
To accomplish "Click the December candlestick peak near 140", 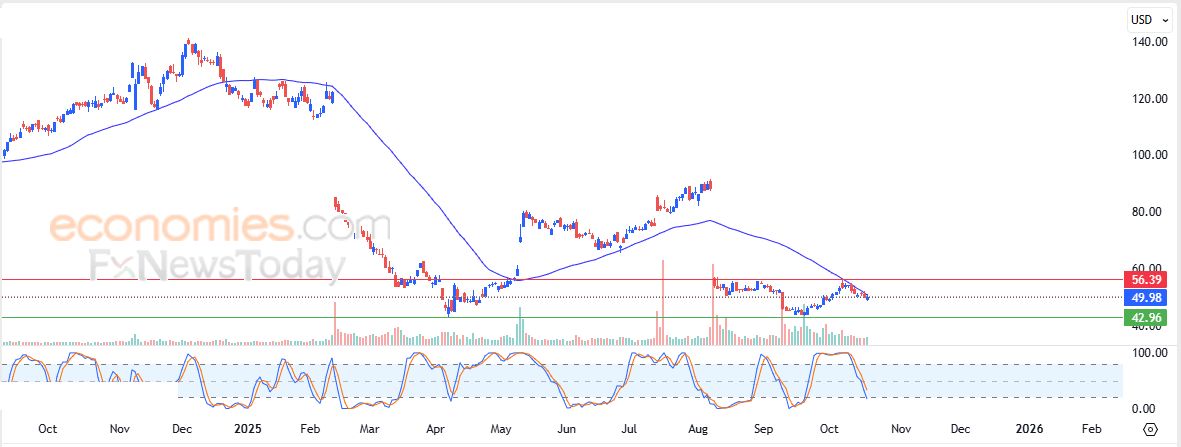I will [188, 44].
